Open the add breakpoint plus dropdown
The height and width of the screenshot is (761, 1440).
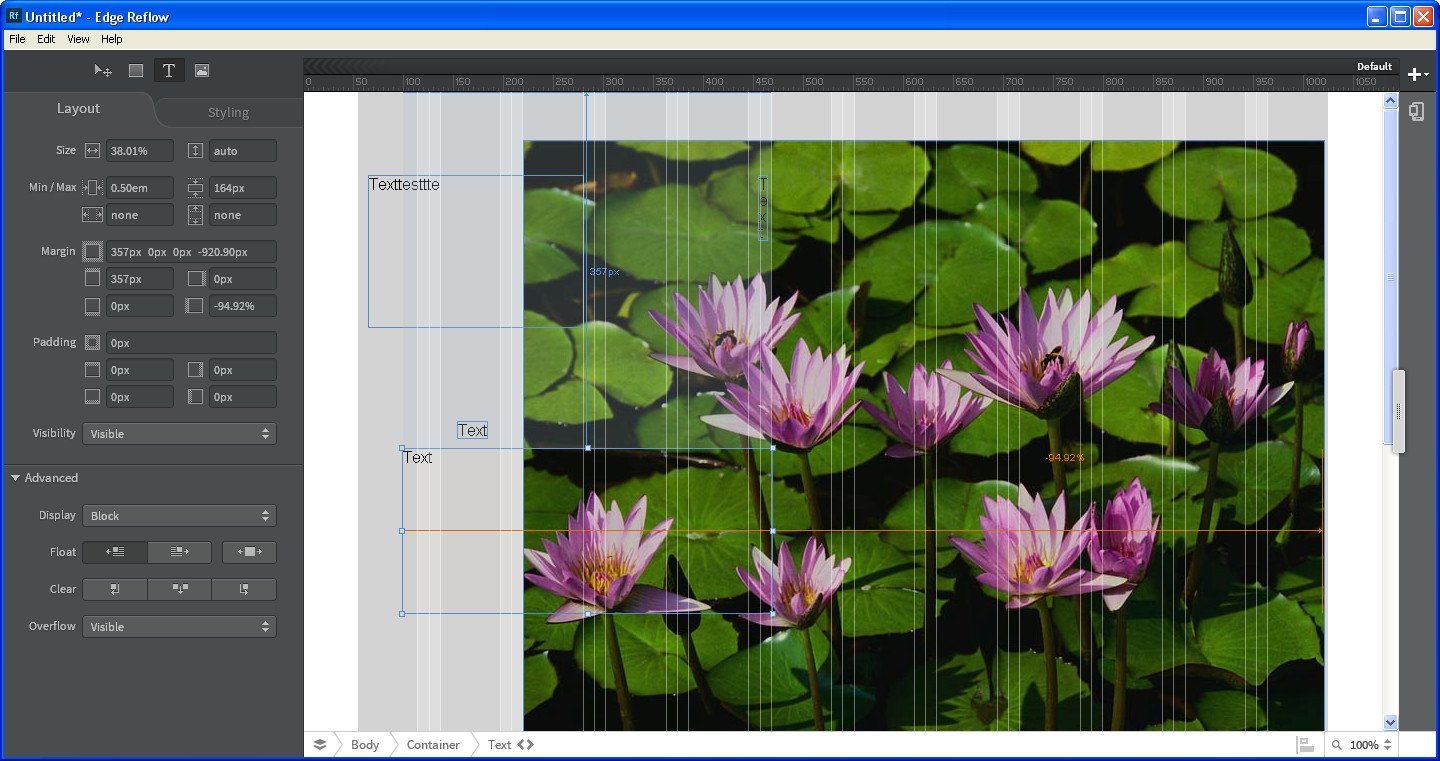coord(1418,74)
